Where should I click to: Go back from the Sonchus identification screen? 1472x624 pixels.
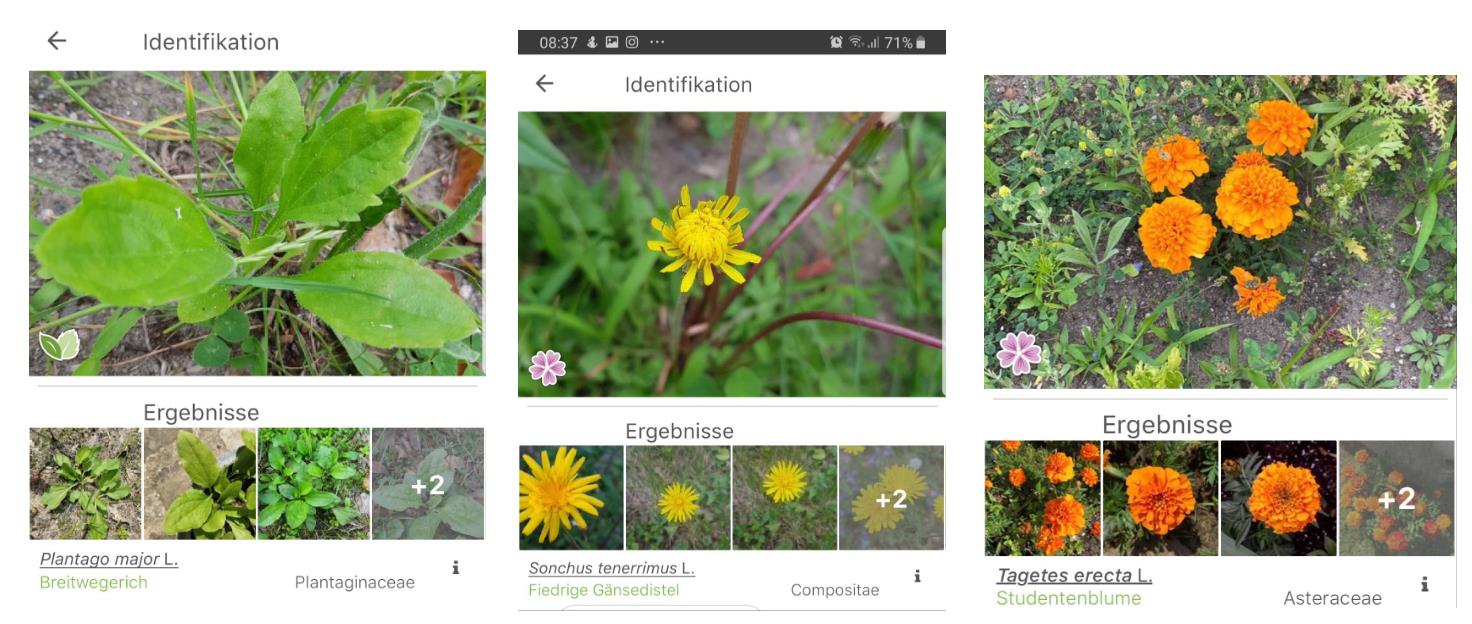tap(544, 84)
